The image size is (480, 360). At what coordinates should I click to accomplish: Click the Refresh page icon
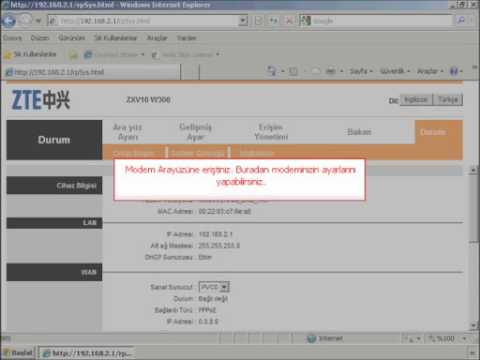point(274,21)
